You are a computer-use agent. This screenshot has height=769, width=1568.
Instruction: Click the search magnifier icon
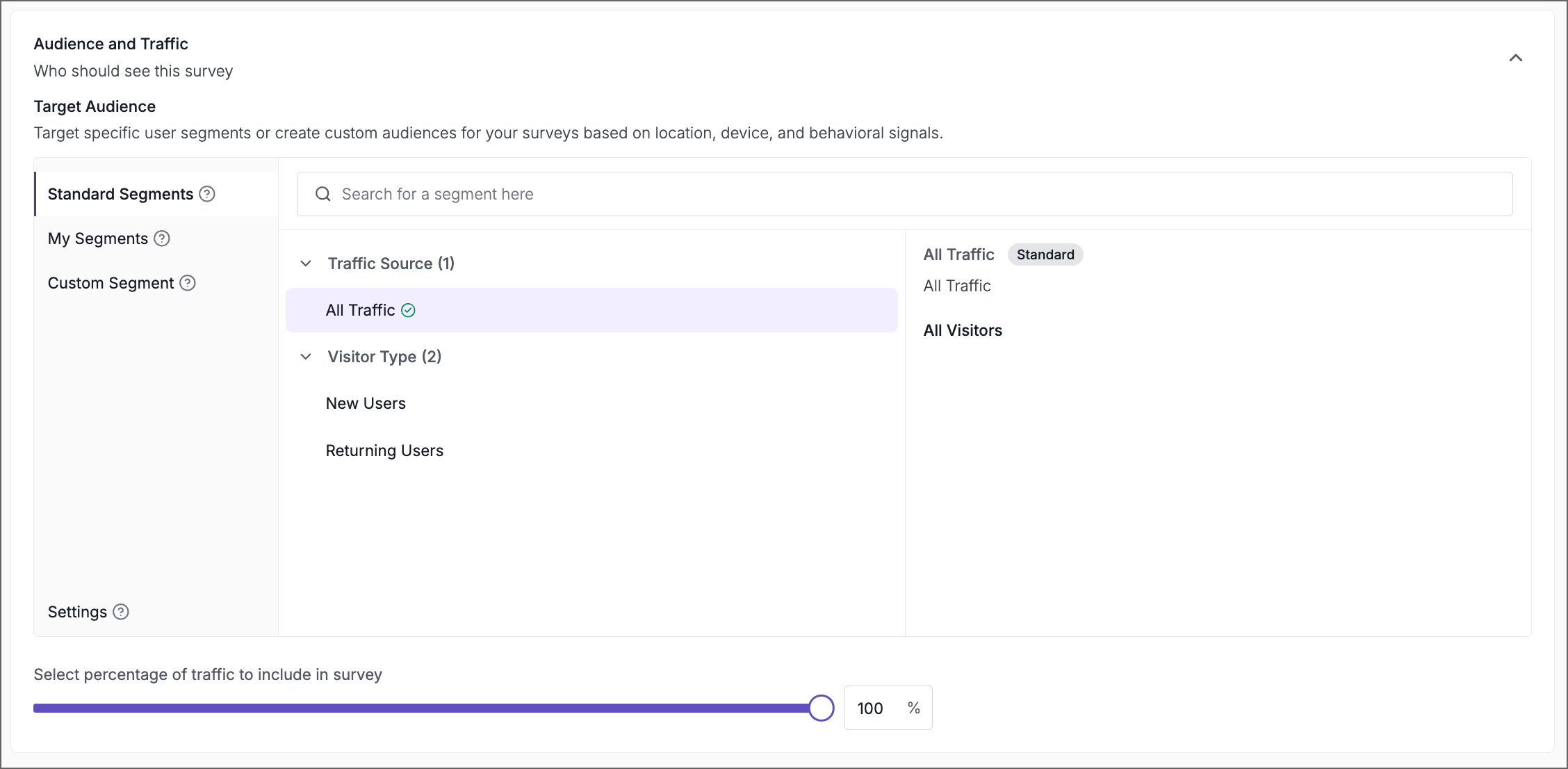click(x=323, y=194)
